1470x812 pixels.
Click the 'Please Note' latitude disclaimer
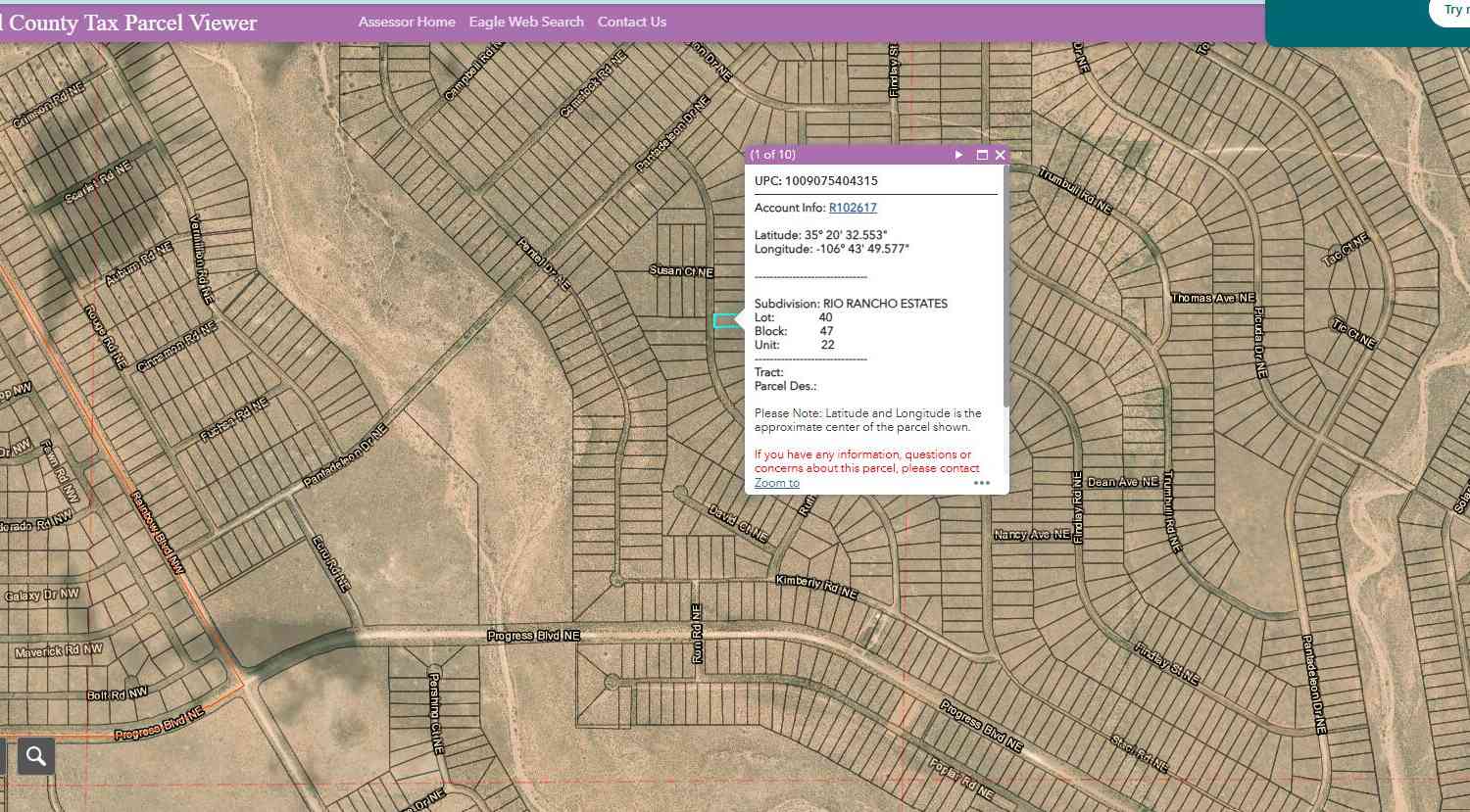coord(868,420)
